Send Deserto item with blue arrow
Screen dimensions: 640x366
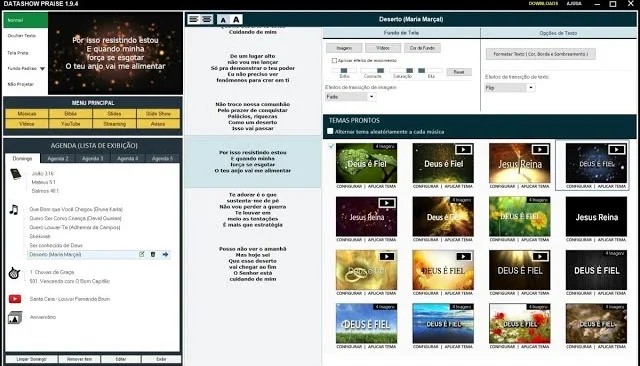point(165,254)
